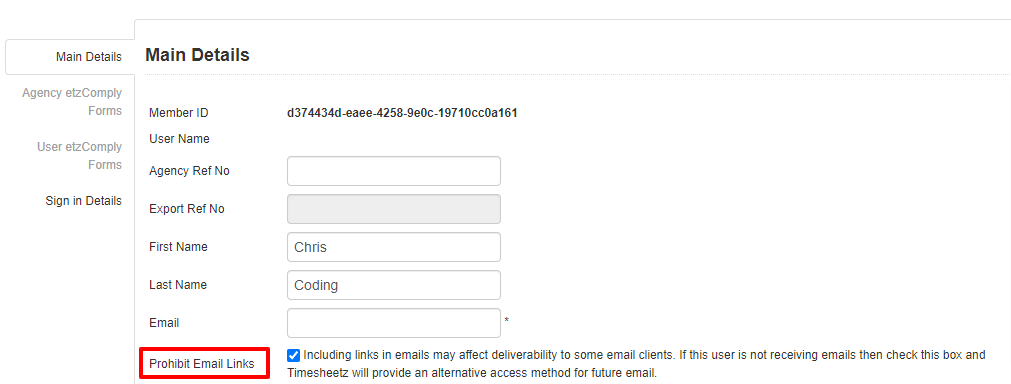Click the email deliverability description text
This screenshot has width=1011, height=384.
pos(636,363)
